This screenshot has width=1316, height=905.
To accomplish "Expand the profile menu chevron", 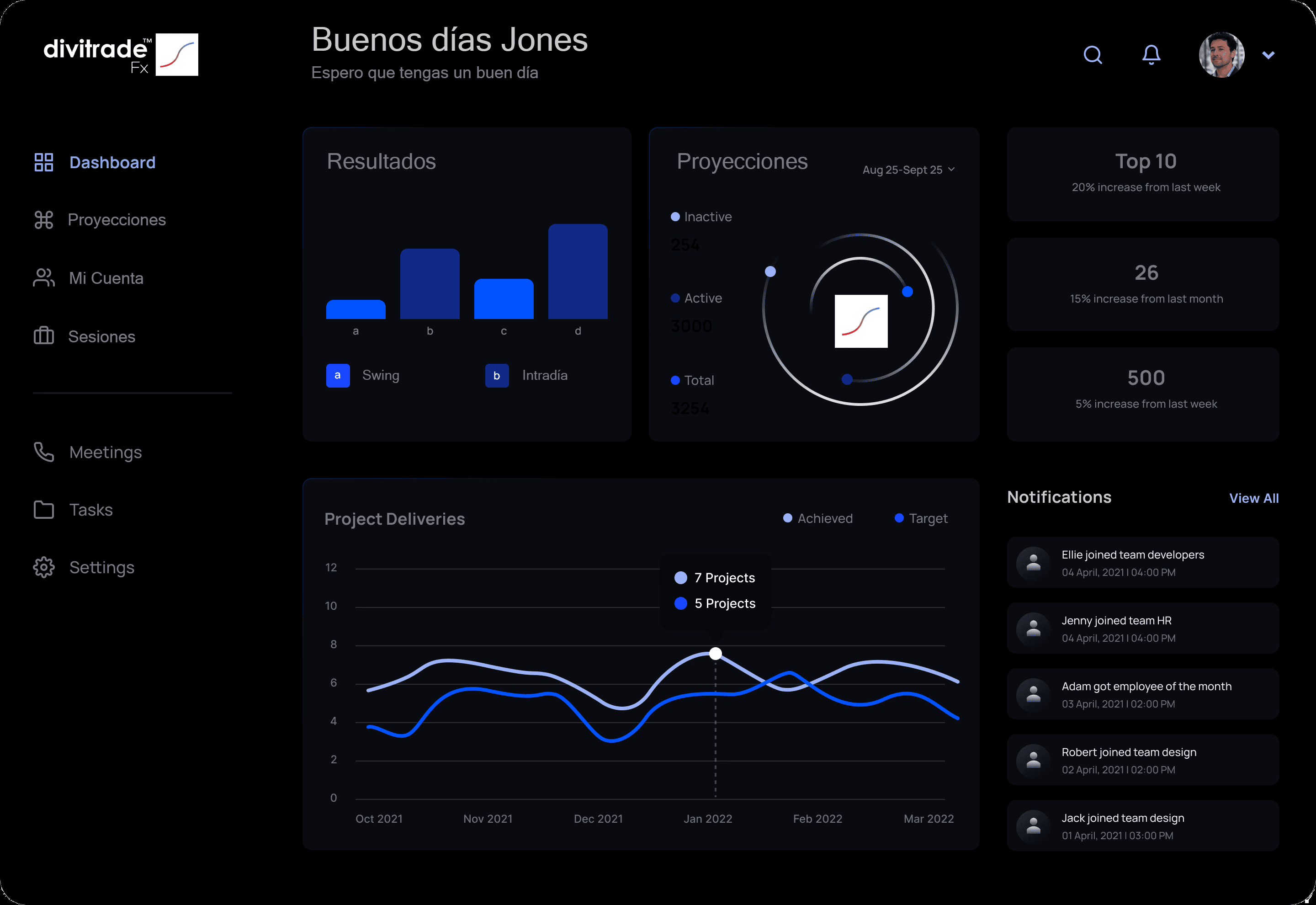I will (x=1268, y=55).
